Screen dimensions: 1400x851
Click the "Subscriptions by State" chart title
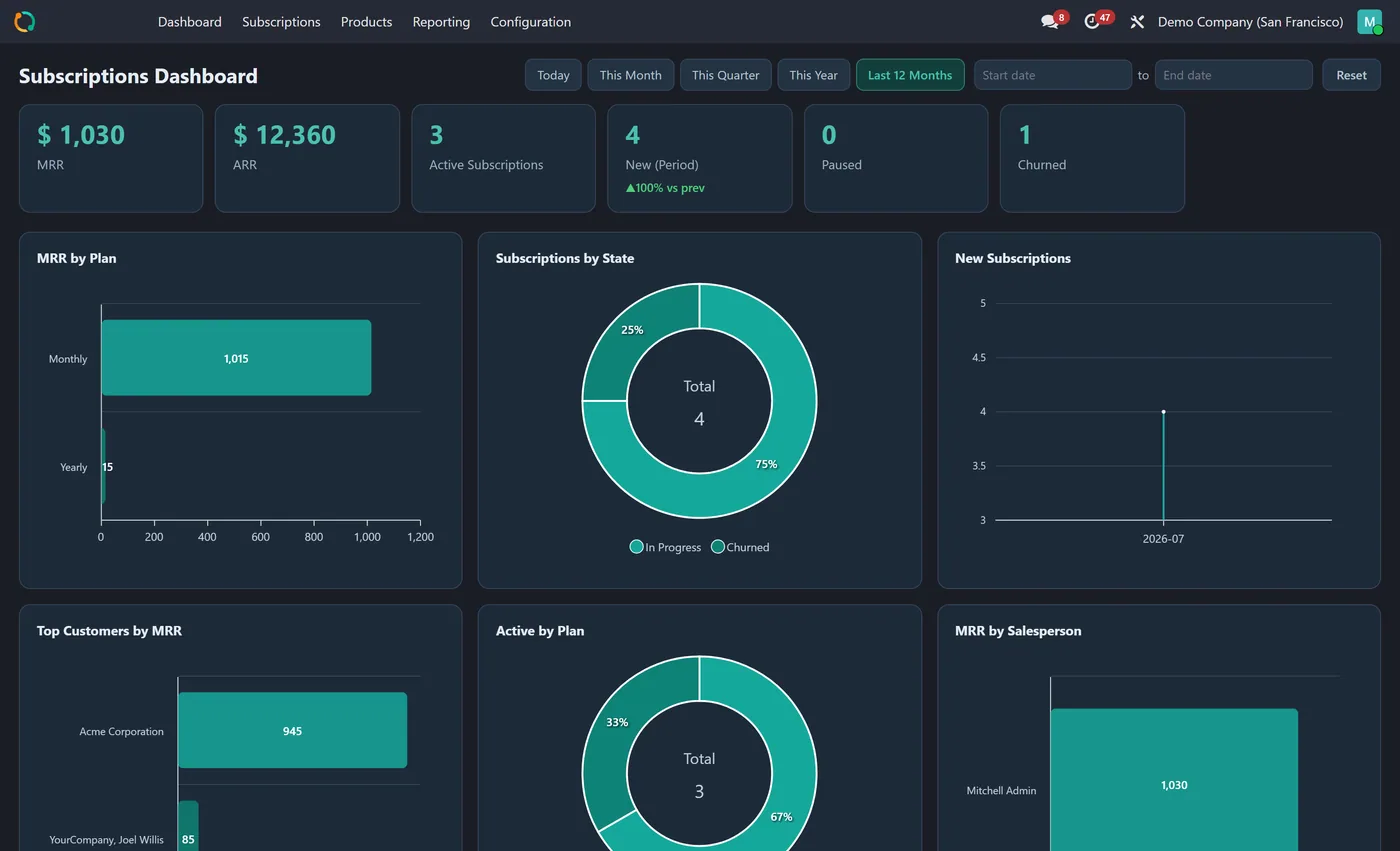point(565,258)
